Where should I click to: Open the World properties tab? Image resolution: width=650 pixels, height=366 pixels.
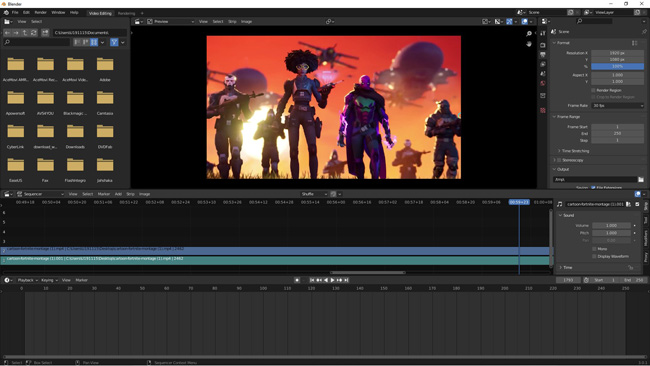tap(543, 83)
